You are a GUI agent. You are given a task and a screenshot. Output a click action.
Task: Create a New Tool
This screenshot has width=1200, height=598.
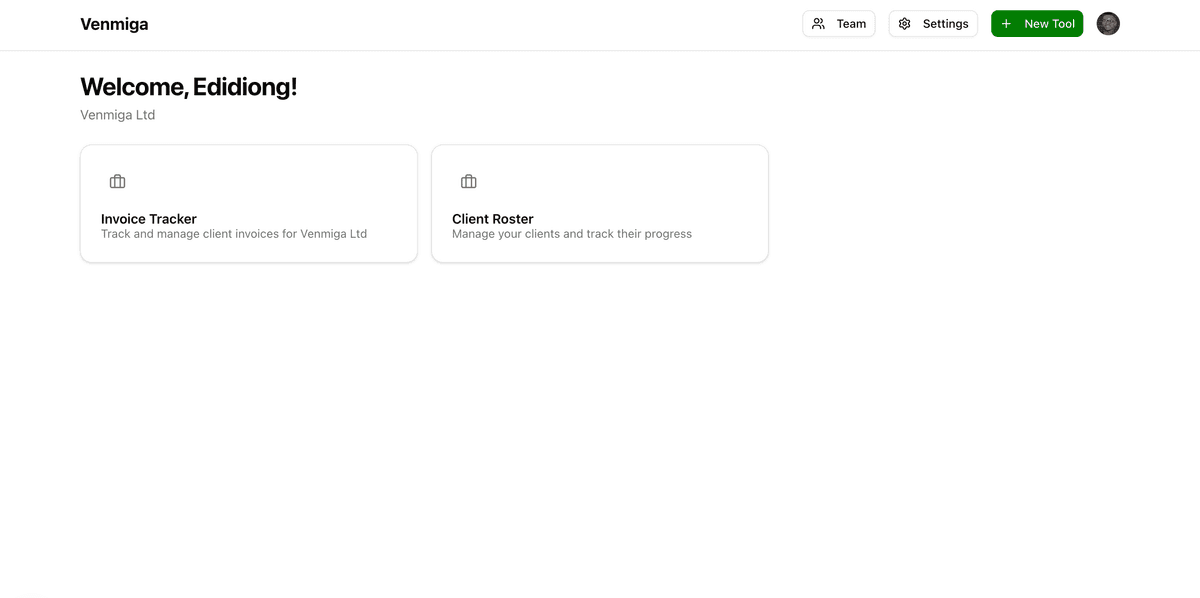(x=1037, y=24)
